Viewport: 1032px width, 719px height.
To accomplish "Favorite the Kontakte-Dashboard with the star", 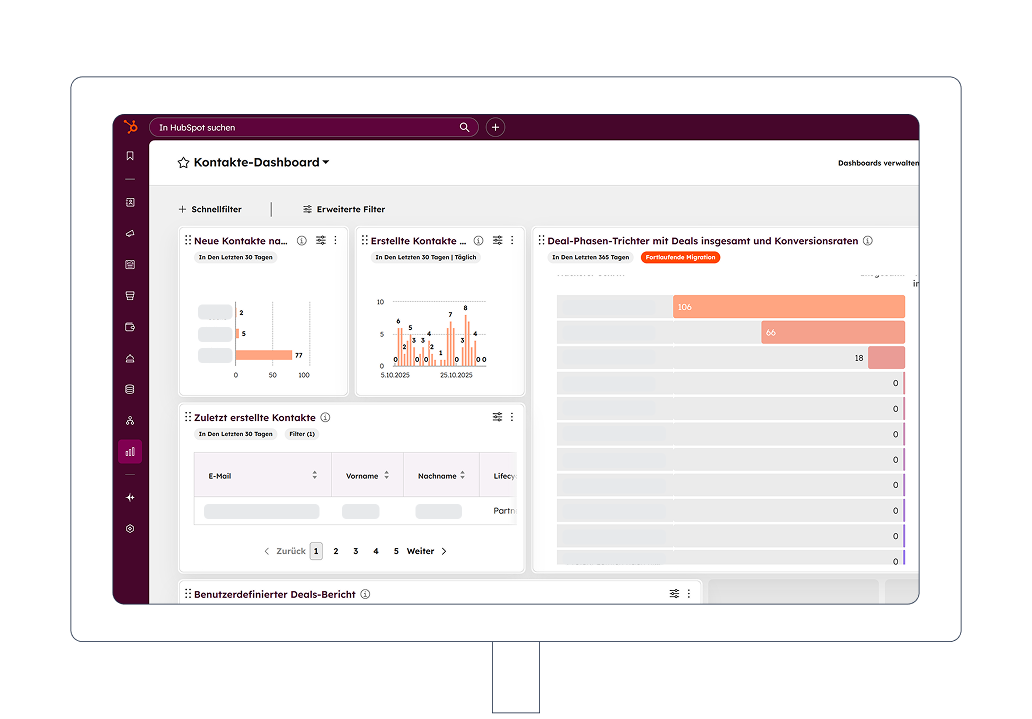I will (x=183, y=163).
